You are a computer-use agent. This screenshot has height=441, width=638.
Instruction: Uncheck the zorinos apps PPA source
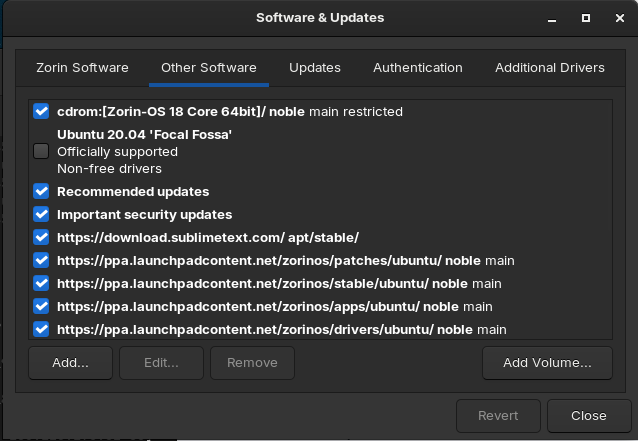(41, 306)
